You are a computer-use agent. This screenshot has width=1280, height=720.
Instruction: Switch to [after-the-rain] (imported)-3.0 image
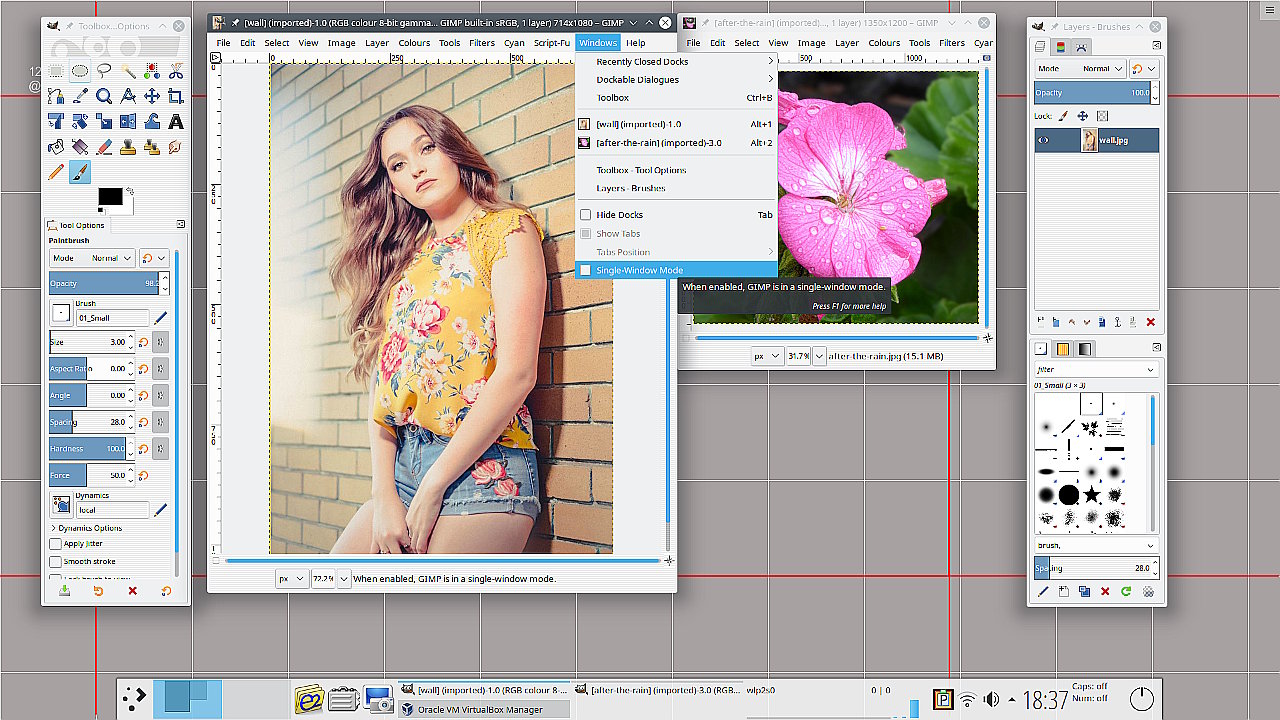coord(677,143)
